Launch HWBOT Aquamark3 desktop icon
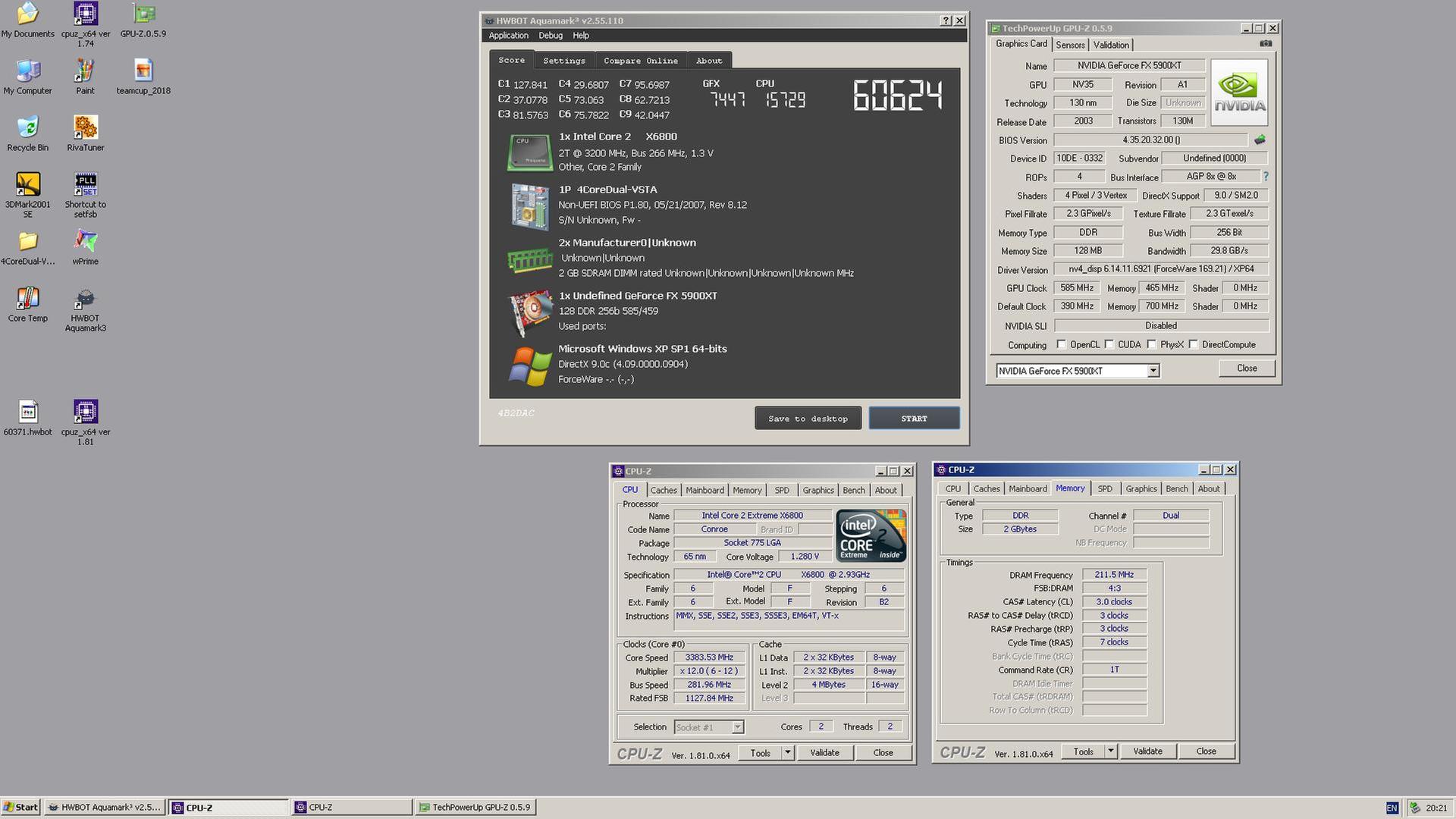 point(85,309)
